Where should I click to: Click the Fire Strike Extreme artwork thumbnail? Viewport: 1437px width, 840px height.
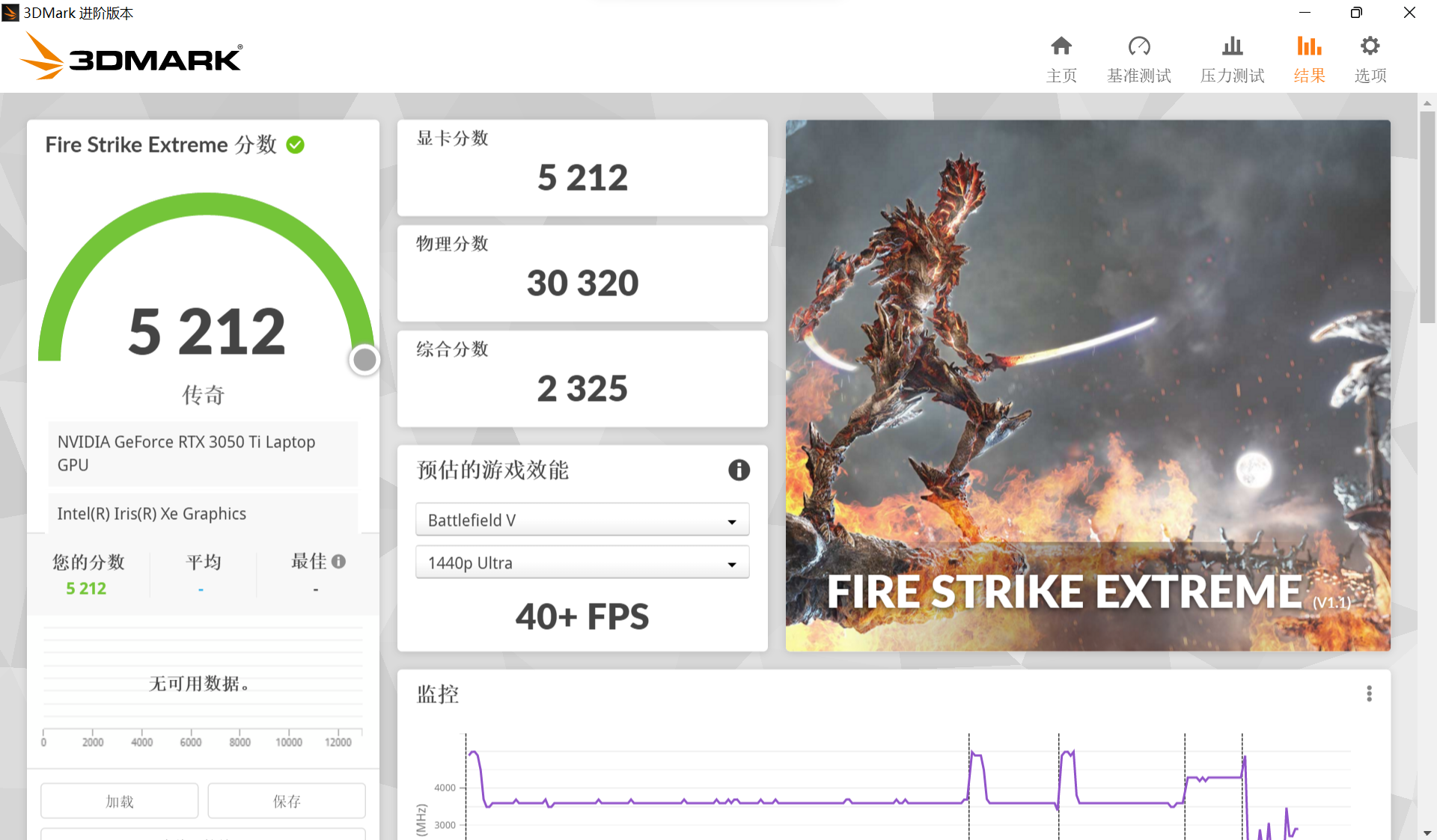1087,385
